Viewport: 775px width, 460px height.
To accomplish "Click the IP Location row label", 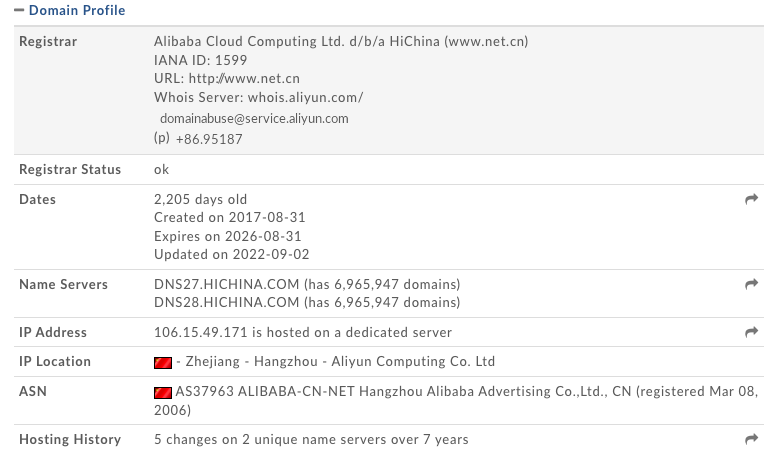I will 55,362.
